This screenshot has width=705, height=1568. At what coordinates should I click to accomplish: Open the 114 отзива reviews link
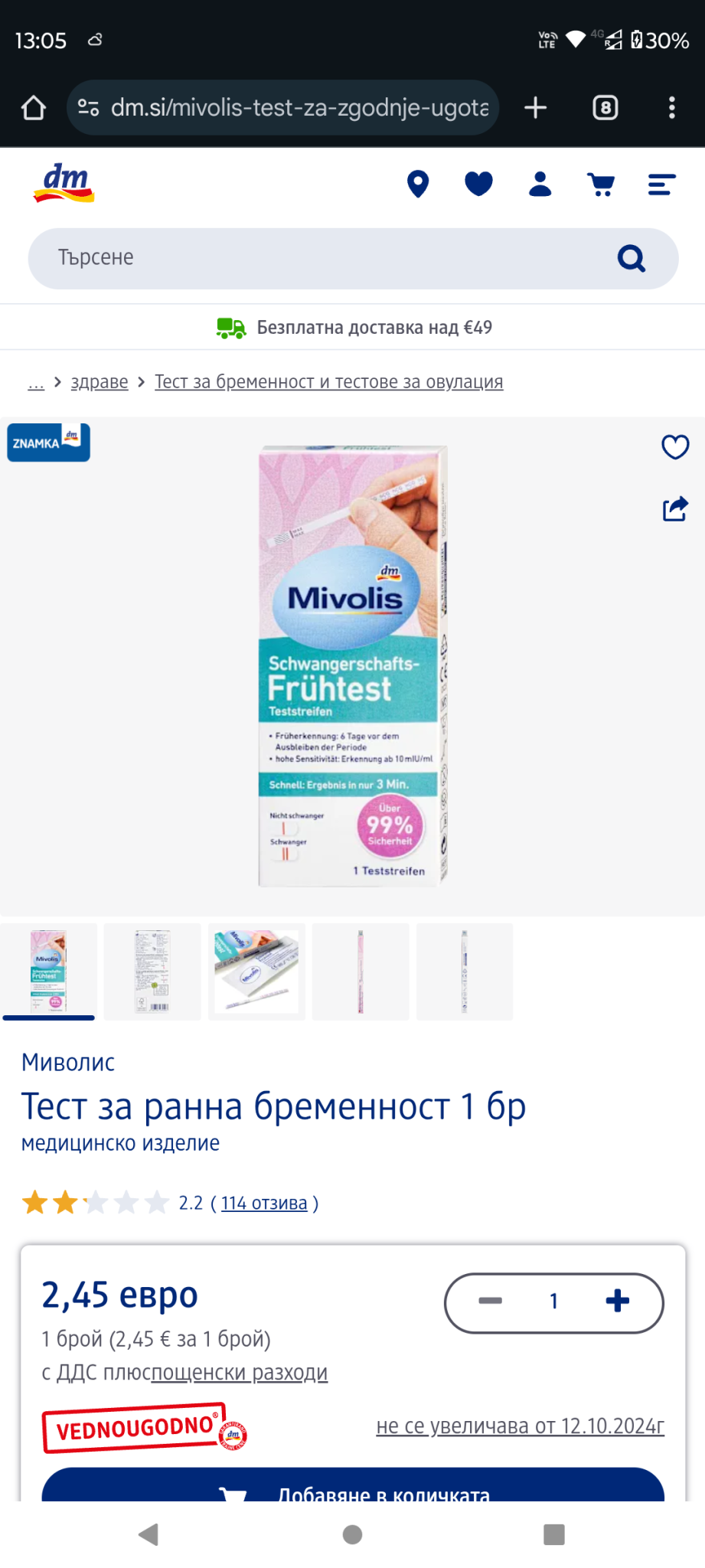coord(264,1204)
